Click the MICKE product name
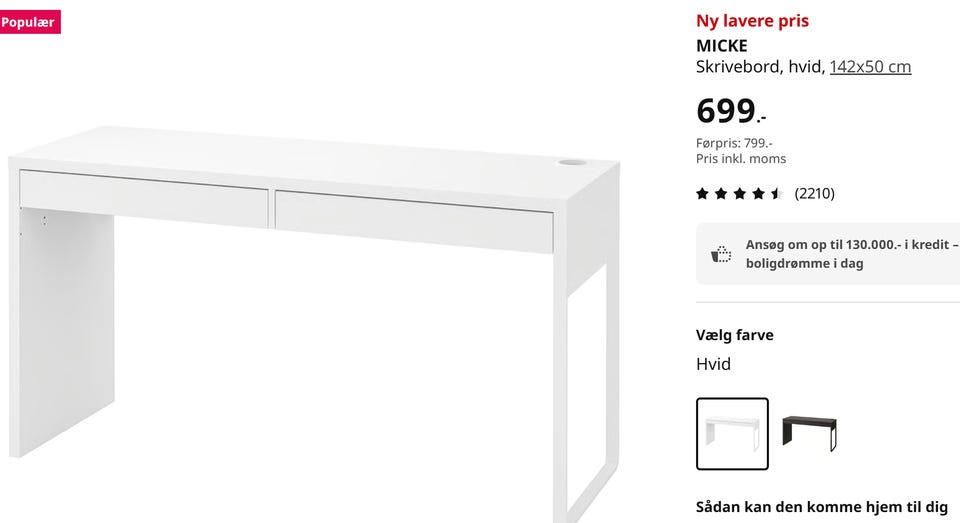Viewport: 960px width, 523px height. [x=722, y=46]
